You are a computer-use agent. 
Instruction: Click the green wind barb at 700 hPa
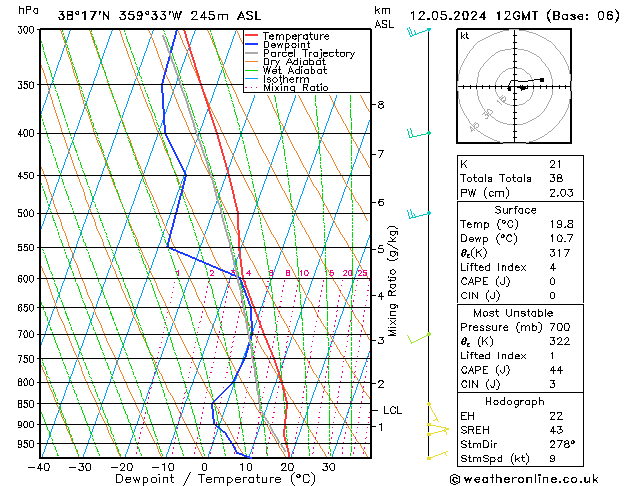tap(419, 338)
